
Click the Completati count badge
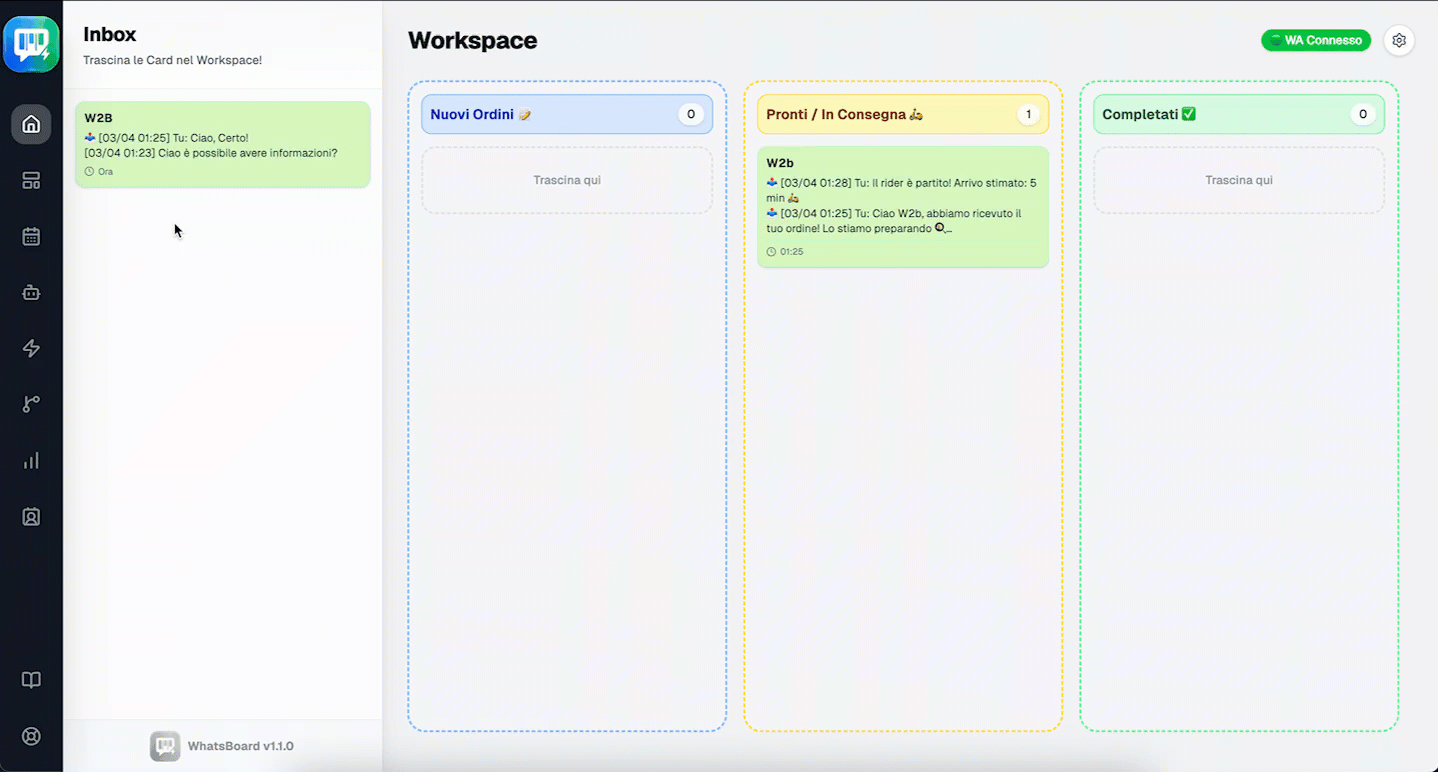[x=1363, y=114]
